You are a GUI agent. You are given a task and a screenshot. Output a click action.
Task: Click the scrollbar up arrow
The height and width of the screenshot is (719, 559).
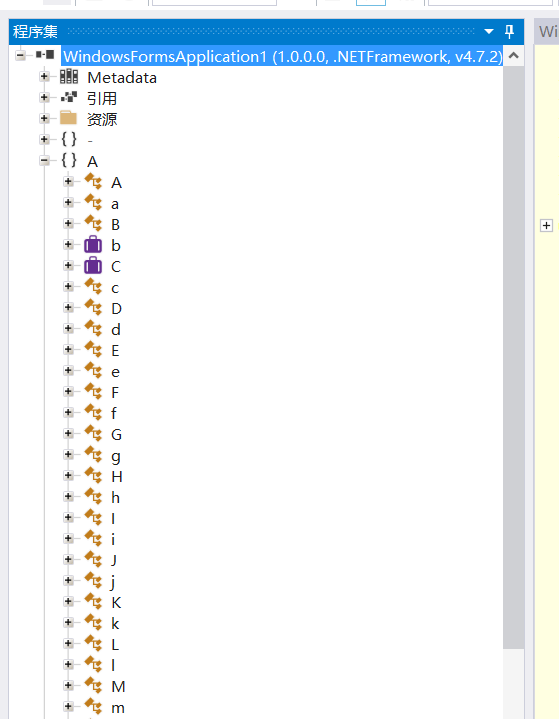click(x=514, y=56)
